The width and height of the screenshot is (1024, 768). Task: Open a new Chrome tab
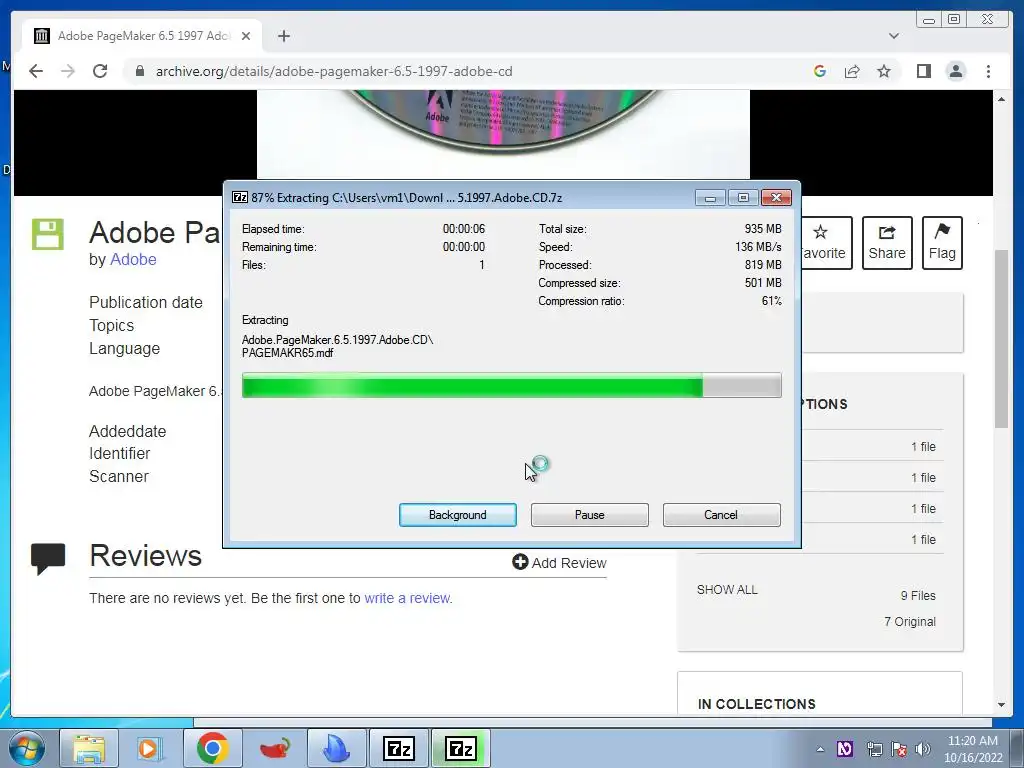[x=283, y=36]
